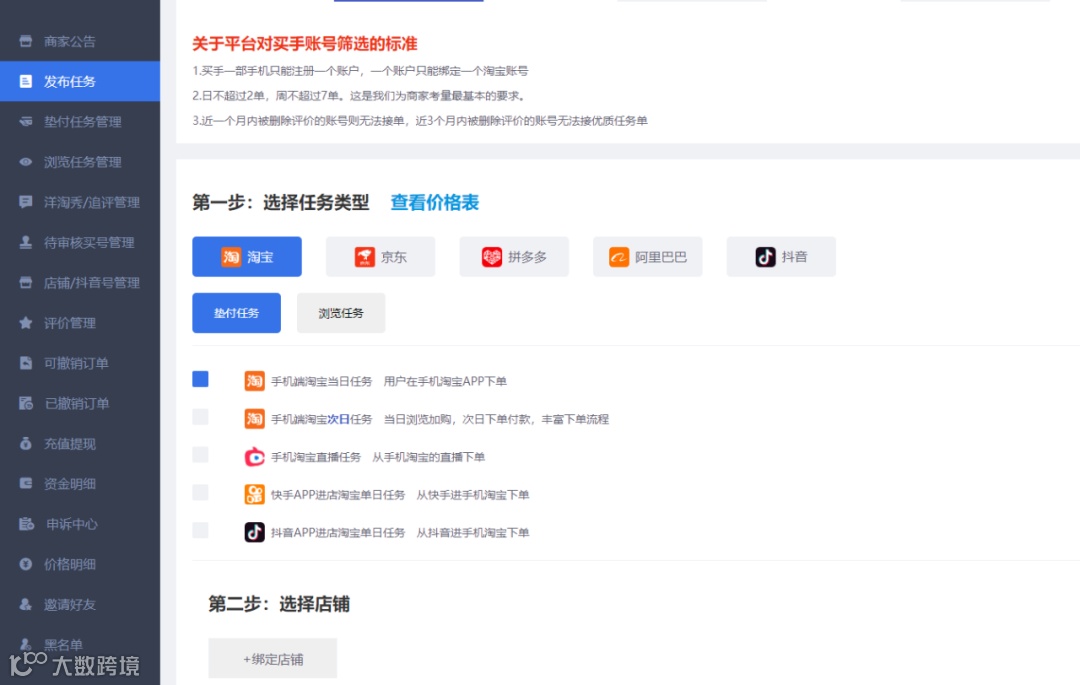Click the 垫付任务管理 sidebar icon
This screenshot has width=1080, height=685.
(x=25, y=122)
